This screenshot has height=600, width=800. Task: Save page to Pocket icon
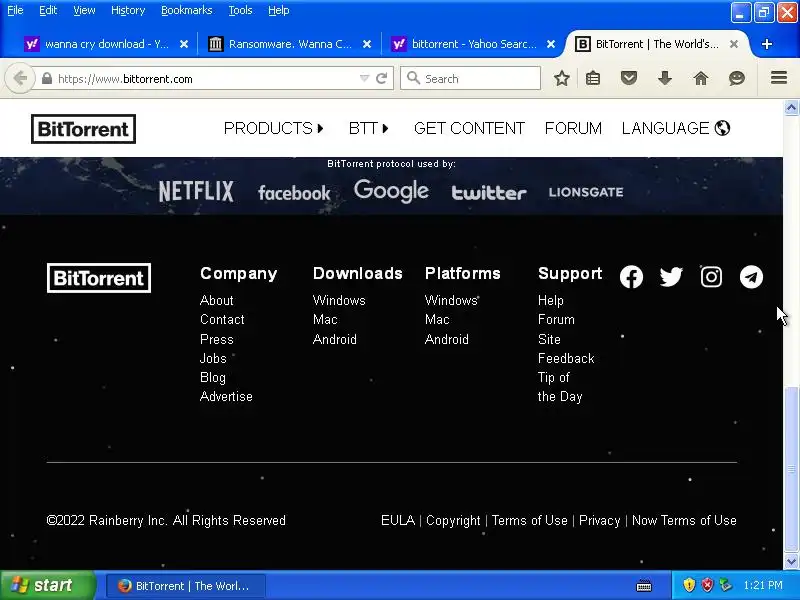(629, 78)
